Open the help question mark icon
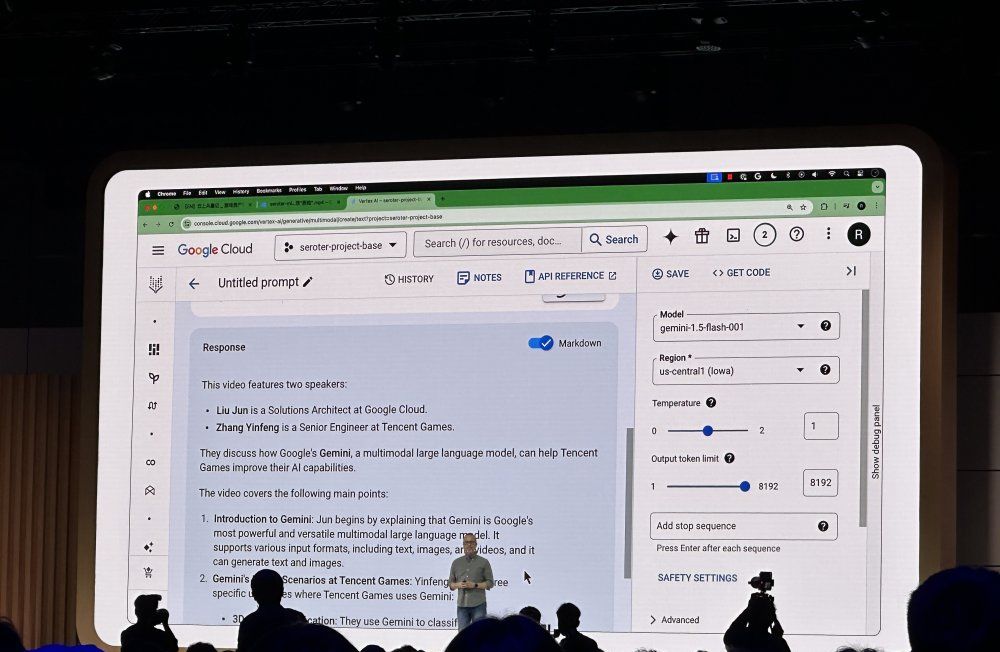Viewport: 1000px width, 652px height. pyautogui.click(x=796, y=234)
